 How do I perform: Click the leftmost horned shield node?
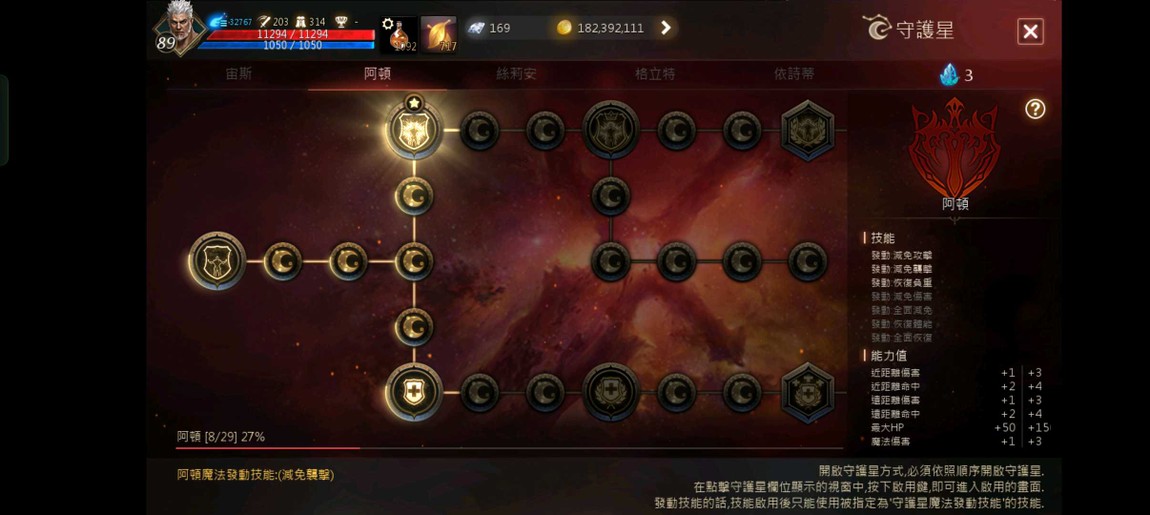pos(217,261)
